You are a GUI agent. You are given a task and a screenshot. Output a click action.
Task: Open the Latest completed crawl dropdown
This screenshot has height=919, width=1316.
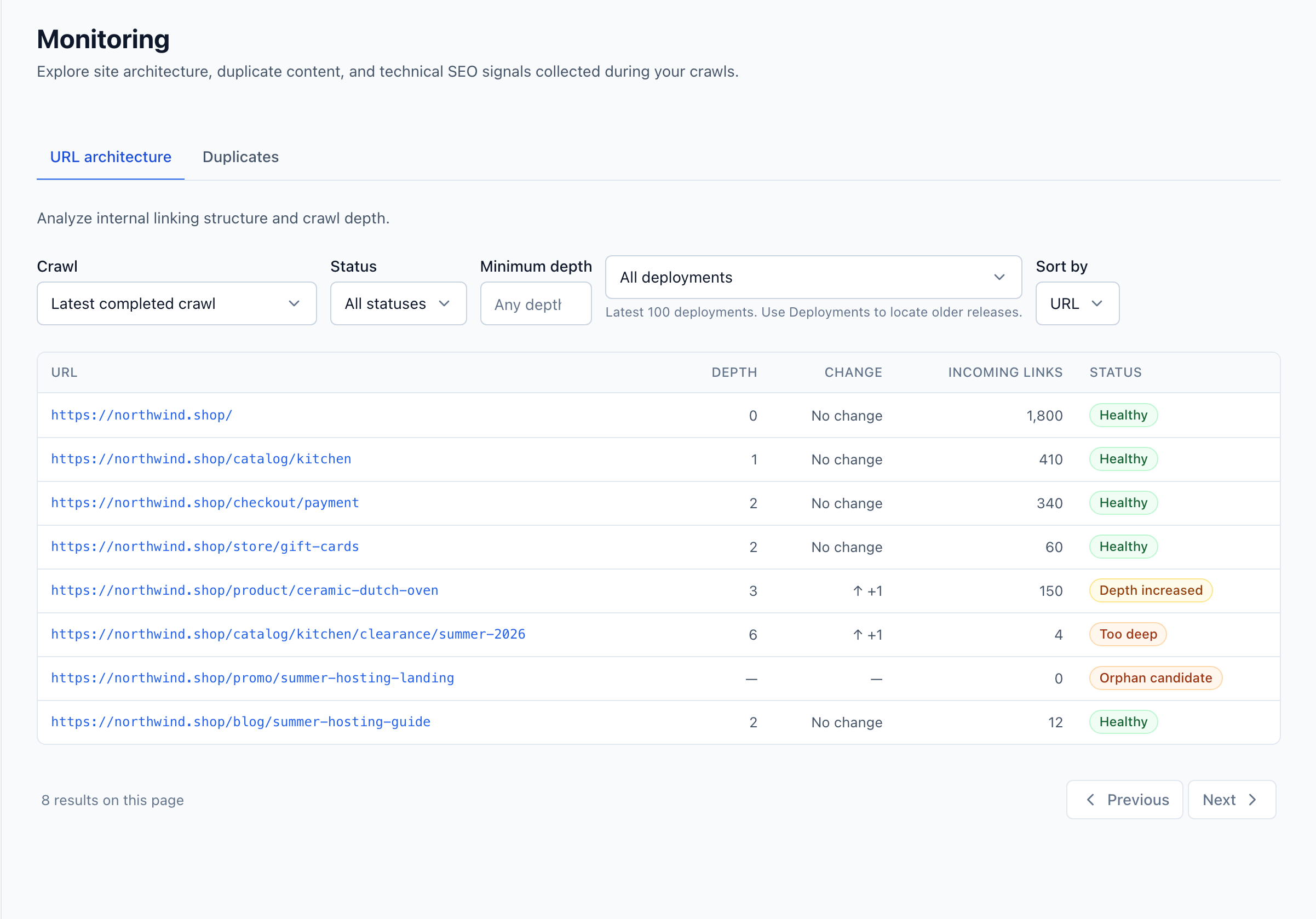(176, 303)
